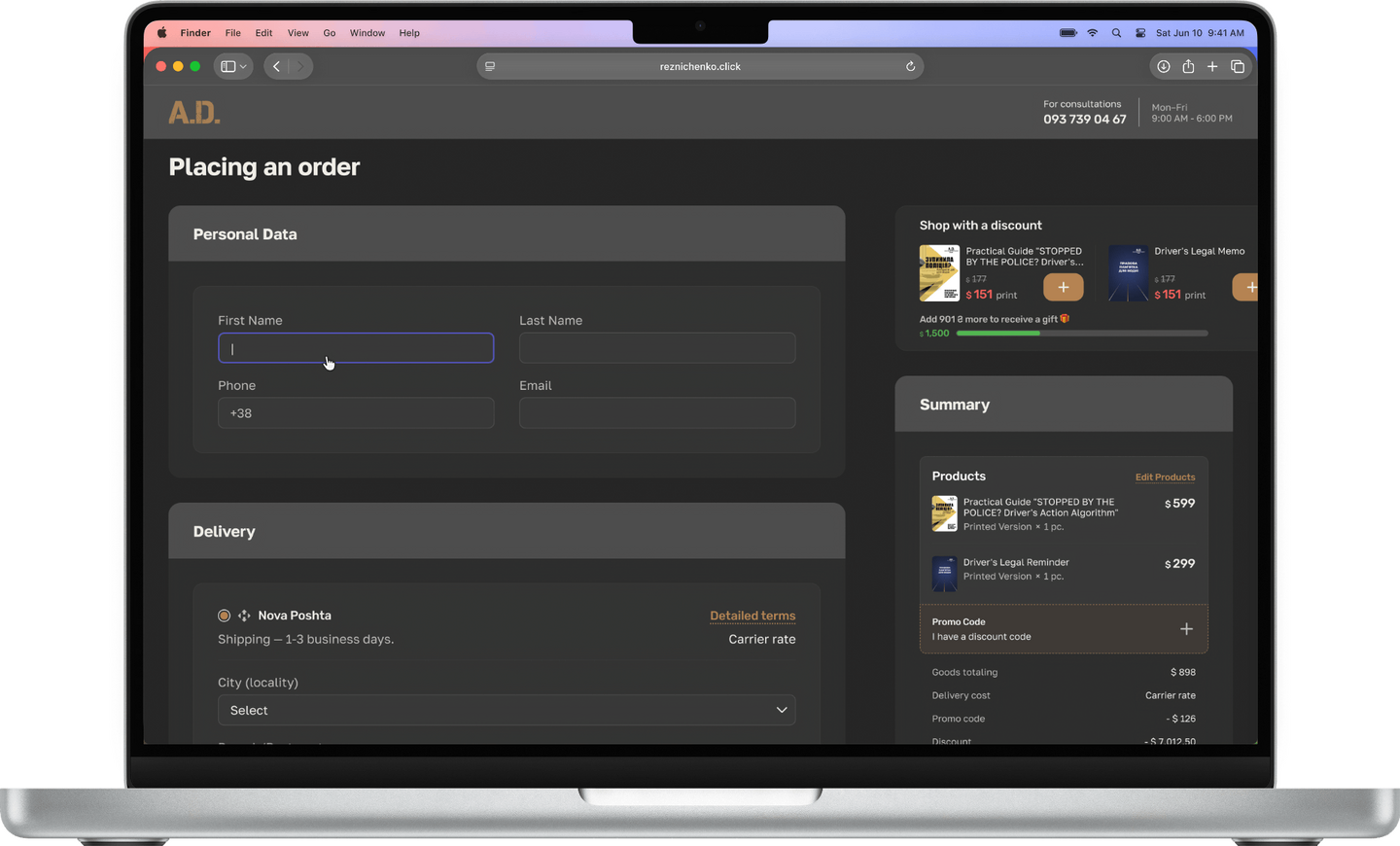Click the gift icon beside the gift text
Screen dimensions: 1400x846
(x=1065, y=318)
